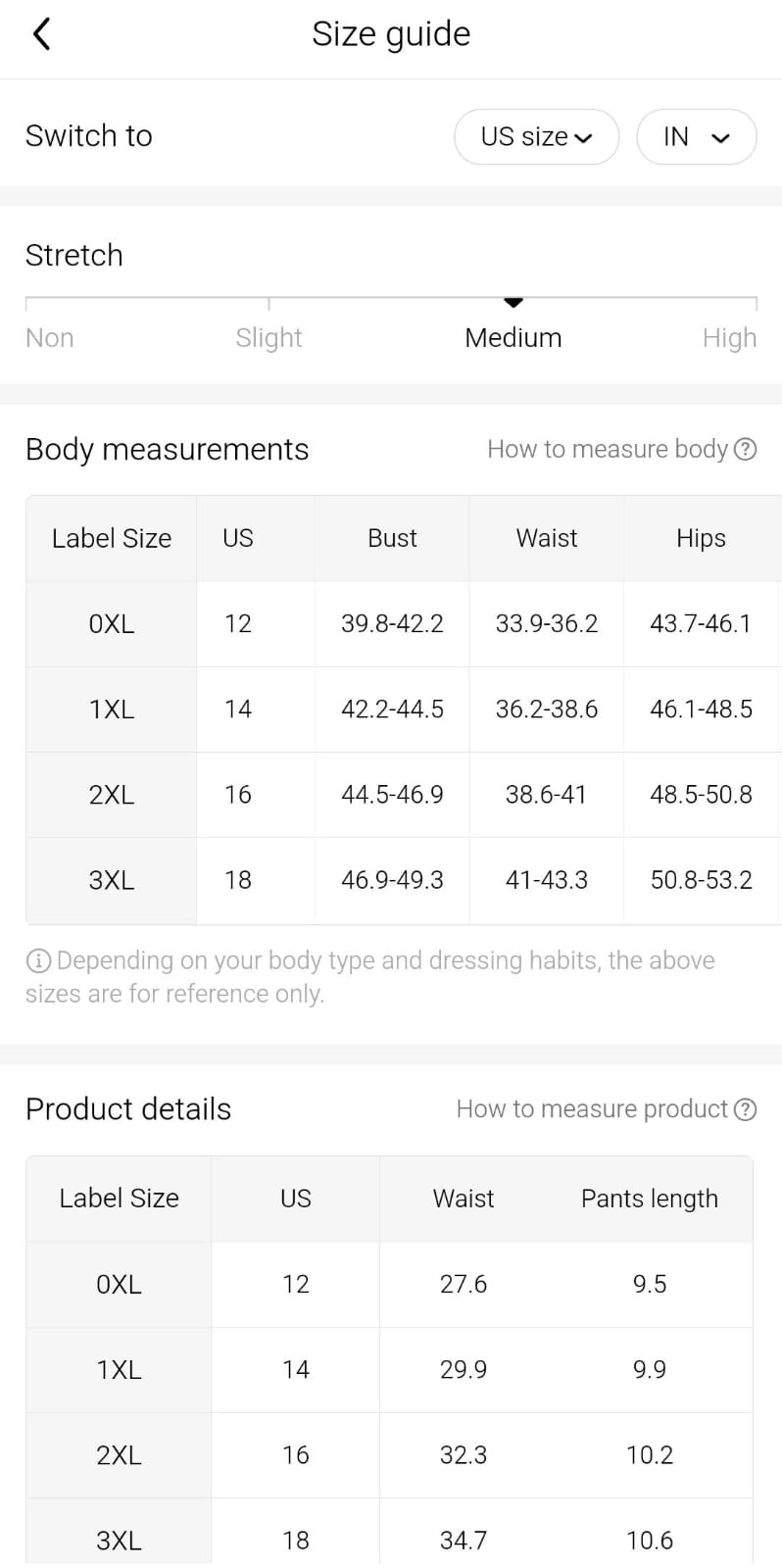Select the Non stretch label

[x=50, y=337]
